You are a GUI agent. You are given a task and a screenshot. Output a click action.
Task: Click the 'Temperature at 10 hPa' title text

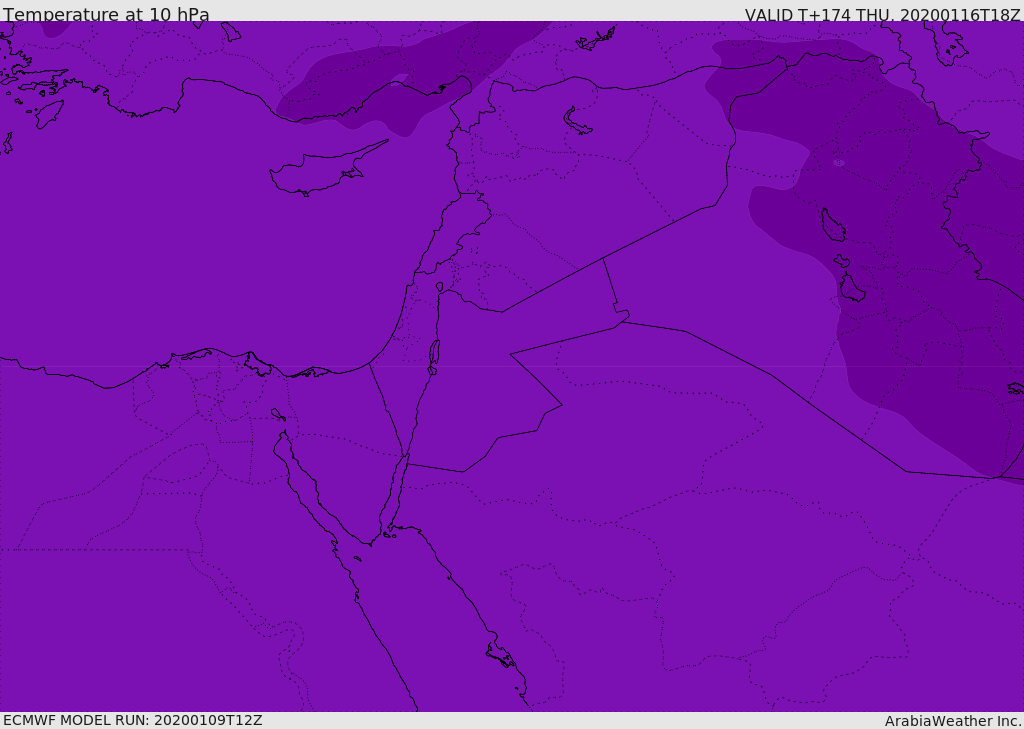coord(106,14)
